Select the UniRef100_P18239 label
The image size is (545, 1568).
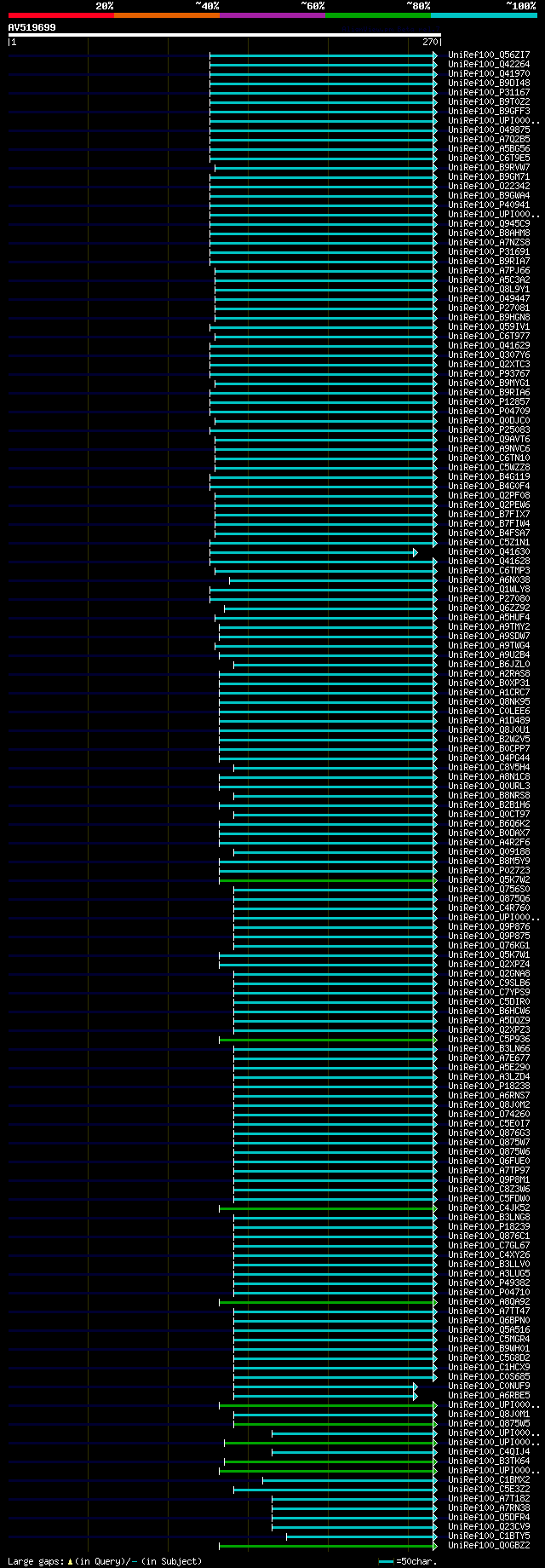[x=489, y=1226]
